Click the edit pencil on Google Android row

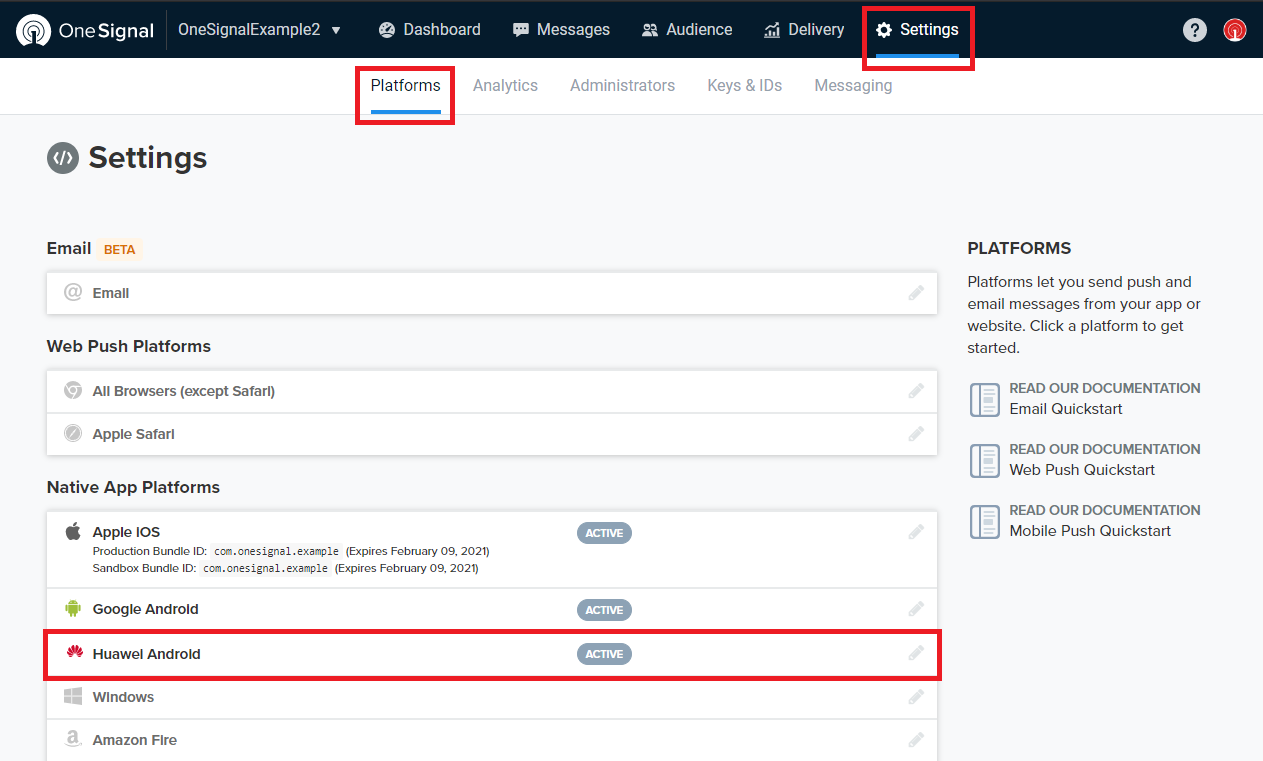916,609
